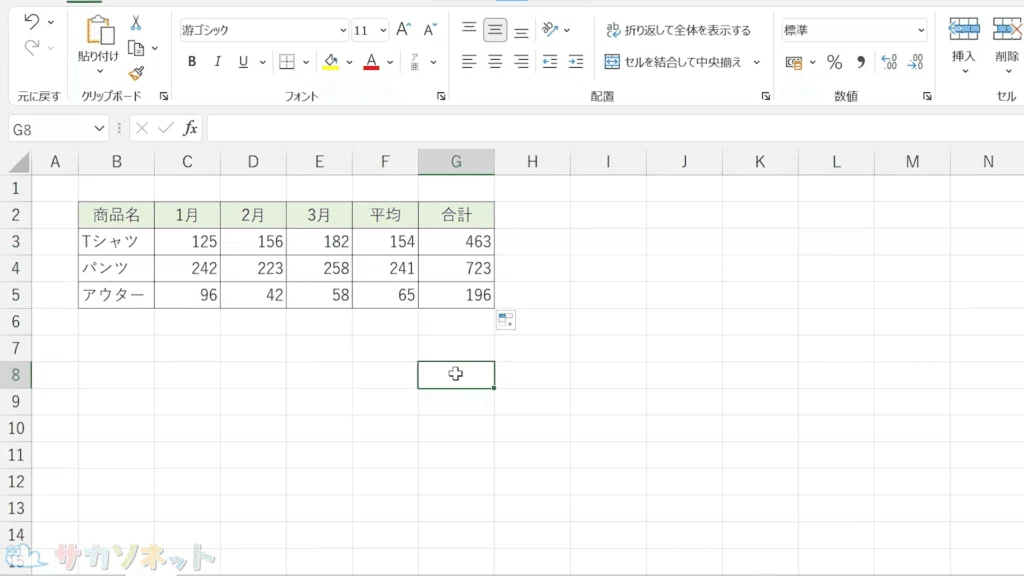This screenshot has width=1024, height=576.
Task: Align text to top
Action: tap(469, 29)
